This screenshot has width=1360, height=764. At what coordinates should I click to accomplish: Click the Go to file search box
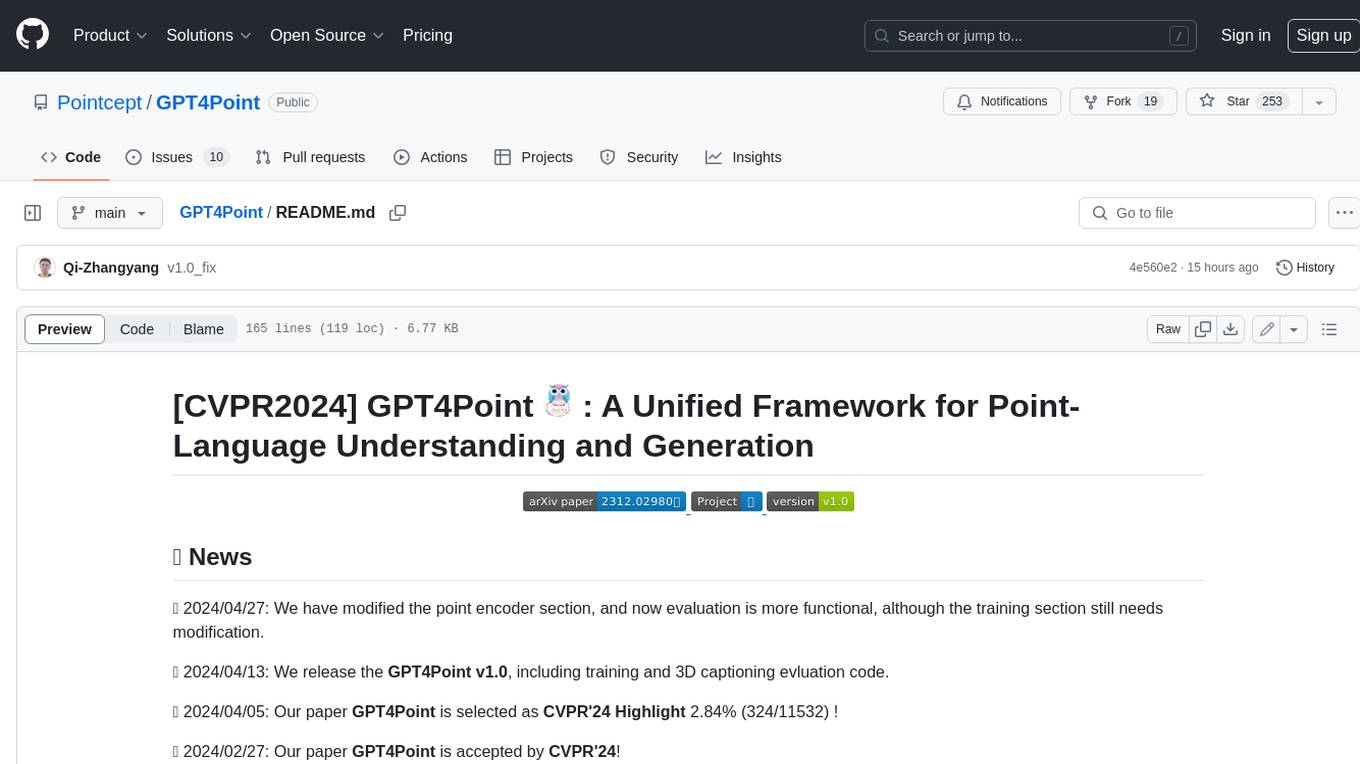pos(1197,213)
